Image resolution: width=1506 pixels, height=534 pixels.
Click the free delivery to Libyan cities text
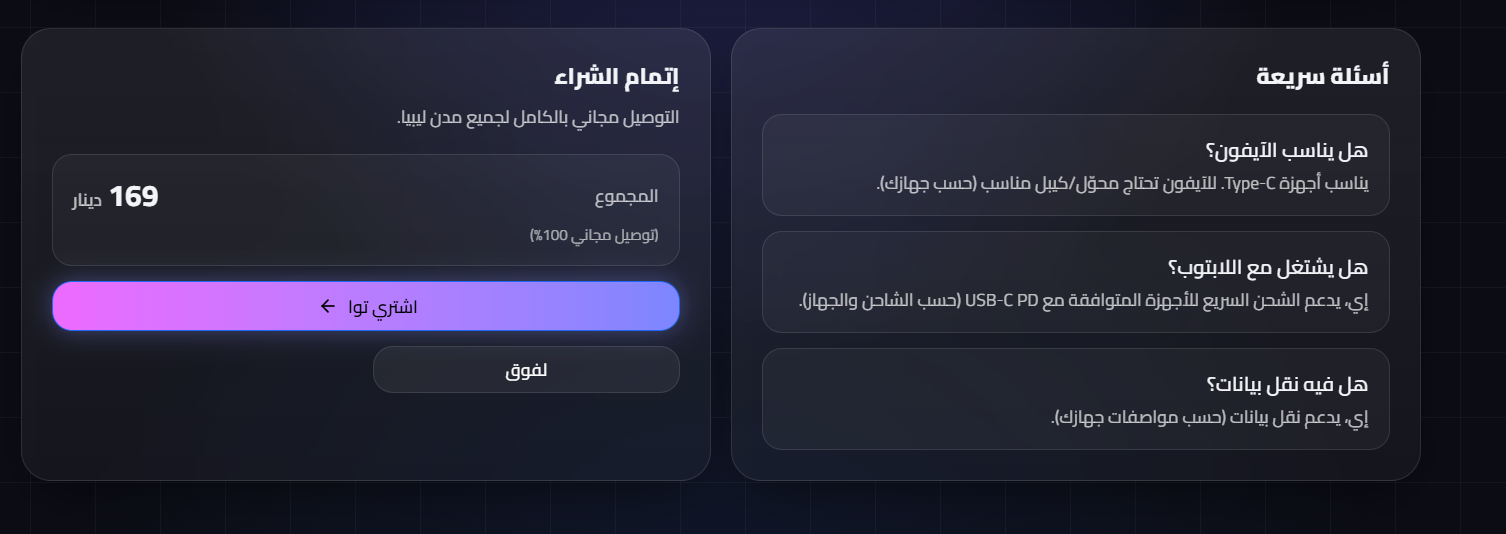point(538,117)
